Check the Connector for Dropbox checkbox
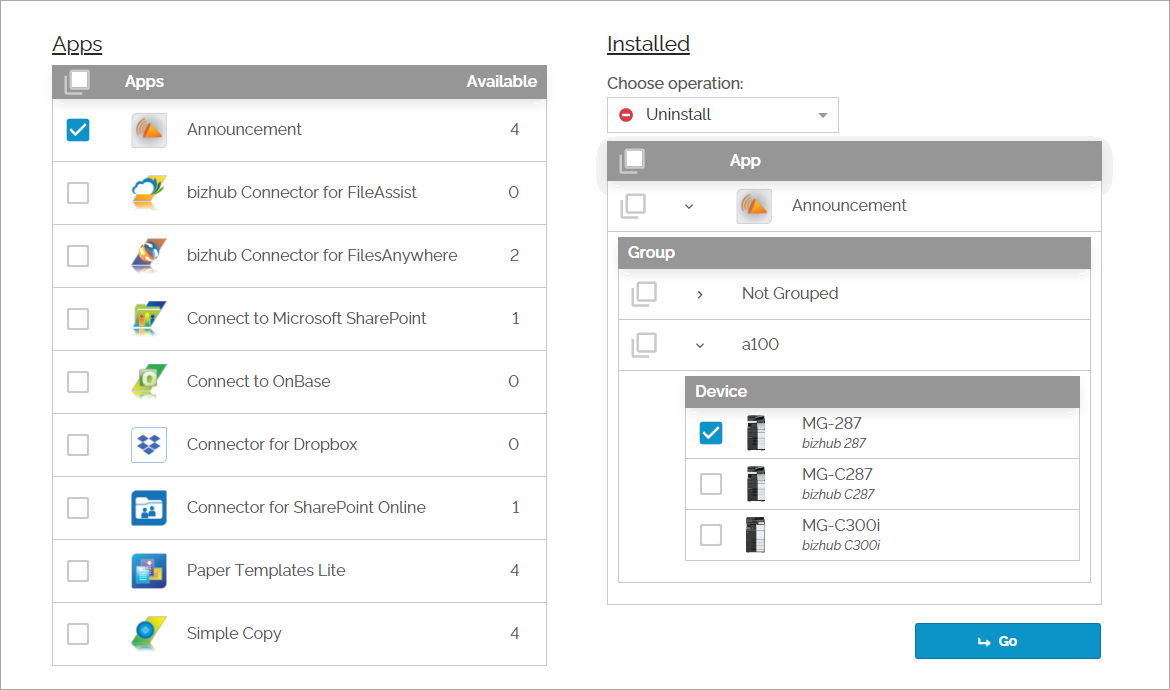 tap(78, 445)
